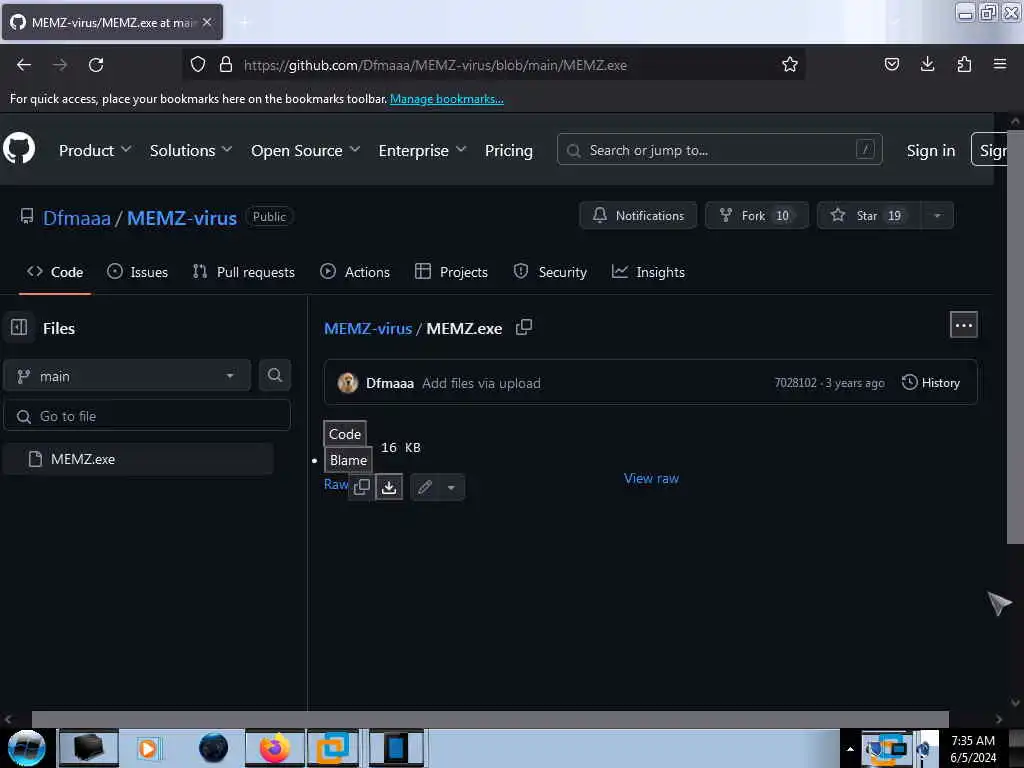Open the Firefox hamburger menu
Screen dimensions: 1024x768
[1000, 64]
